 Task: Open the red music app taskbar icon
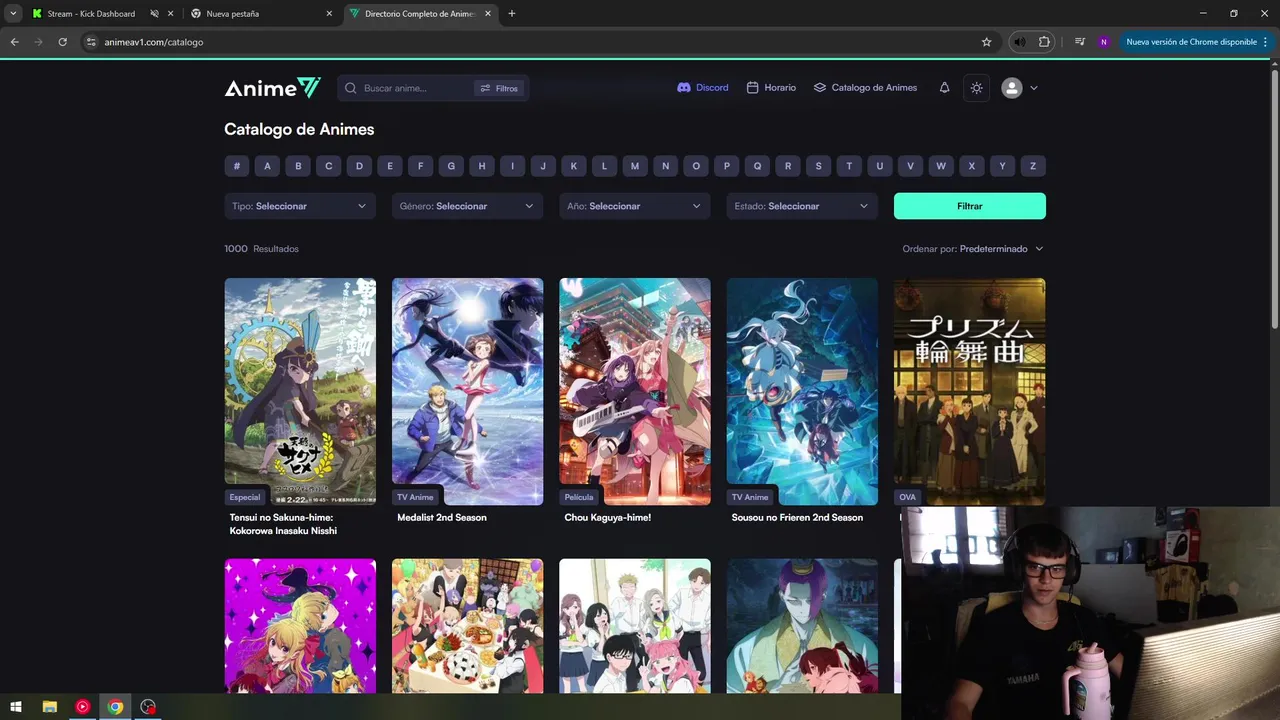point(82,707)
